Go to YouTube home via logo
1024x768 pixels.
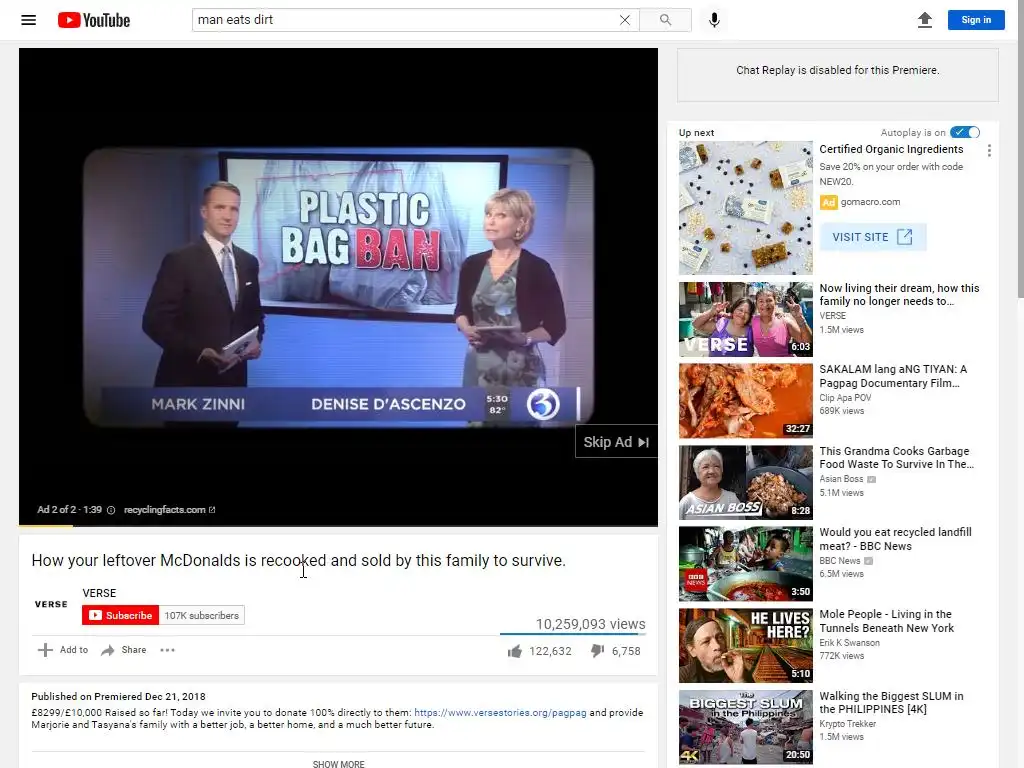pyautogui.click(x=94, y=20)
